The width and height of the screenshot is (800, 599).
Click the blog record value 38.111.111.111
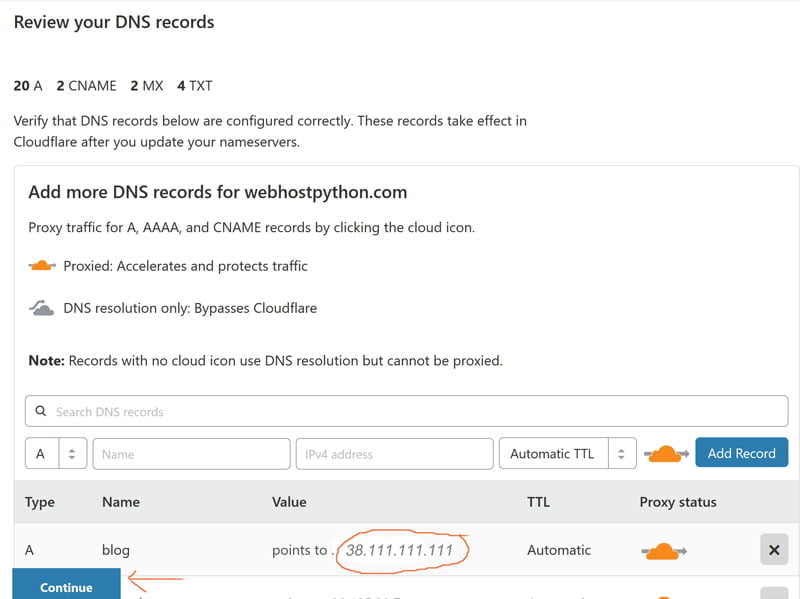pyautogui.click(x=399, y=550)
